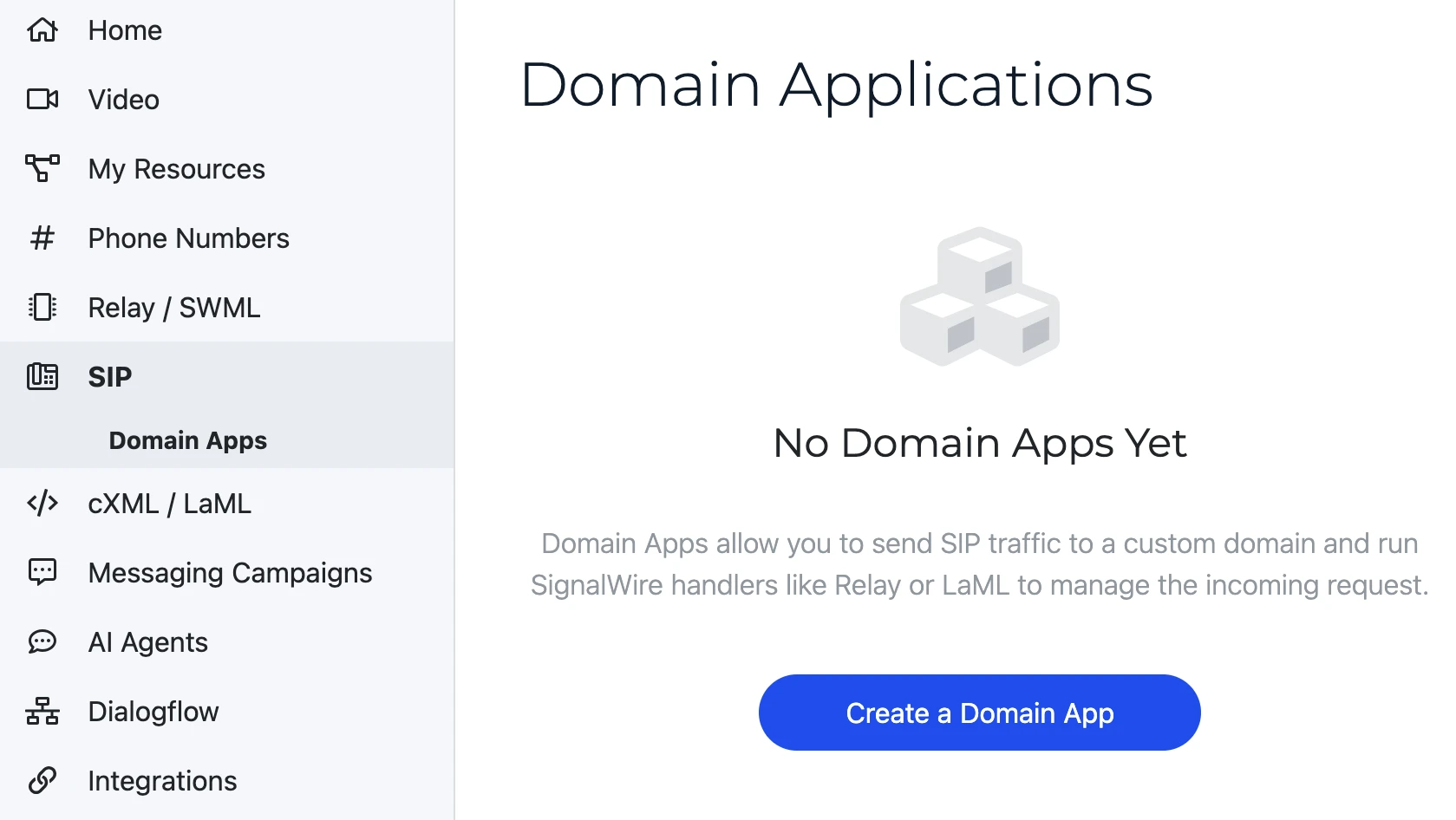Open the Video page

click(122, 98)
